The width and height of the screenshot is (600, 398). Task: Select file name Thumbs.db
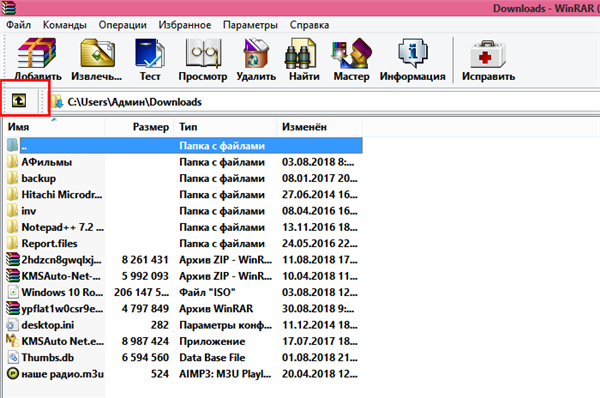pyautogui.click(x=48, y=357)
